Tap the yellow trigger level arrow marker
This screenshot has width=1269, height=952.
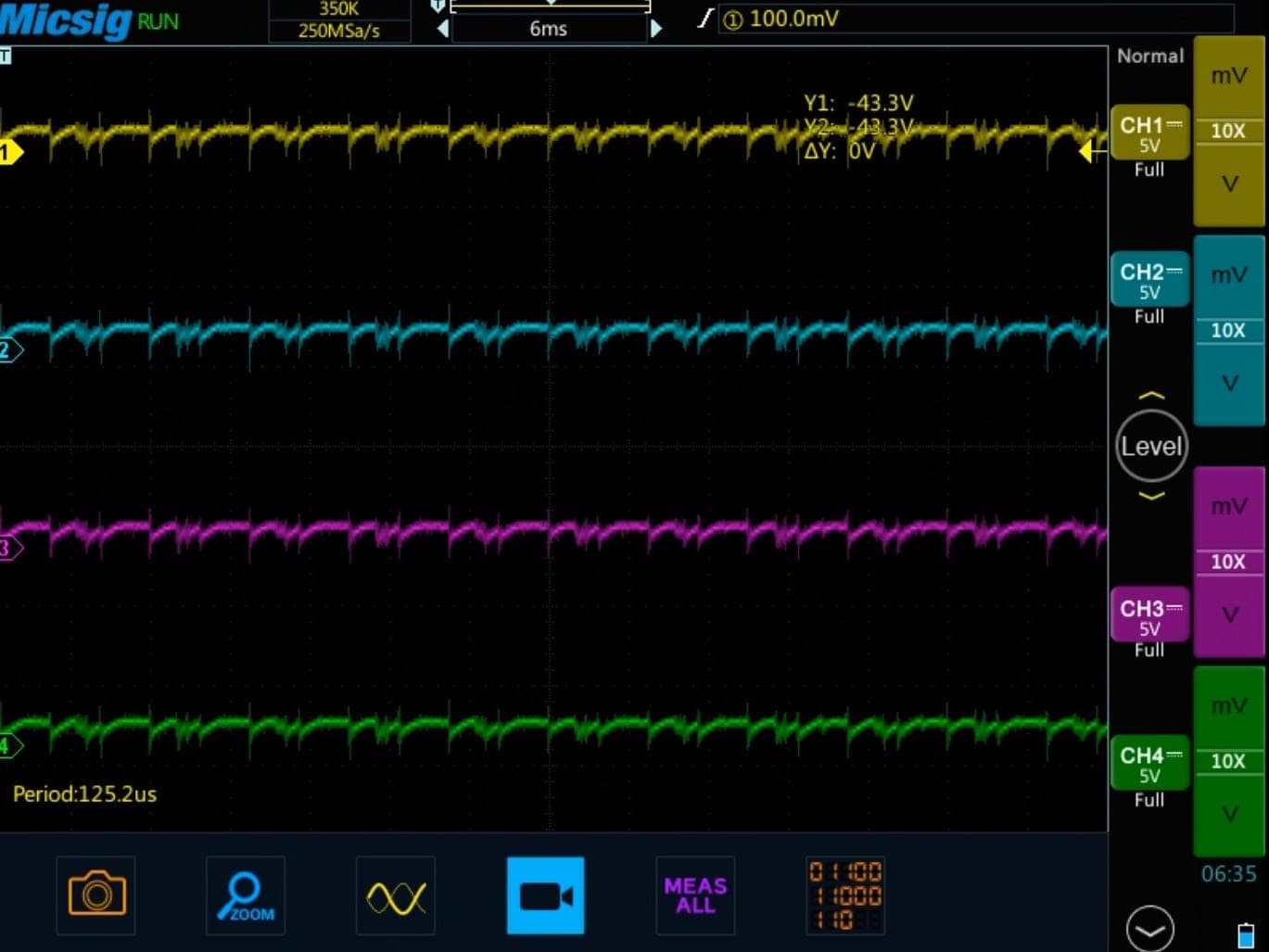click(x=1093, y=151)
